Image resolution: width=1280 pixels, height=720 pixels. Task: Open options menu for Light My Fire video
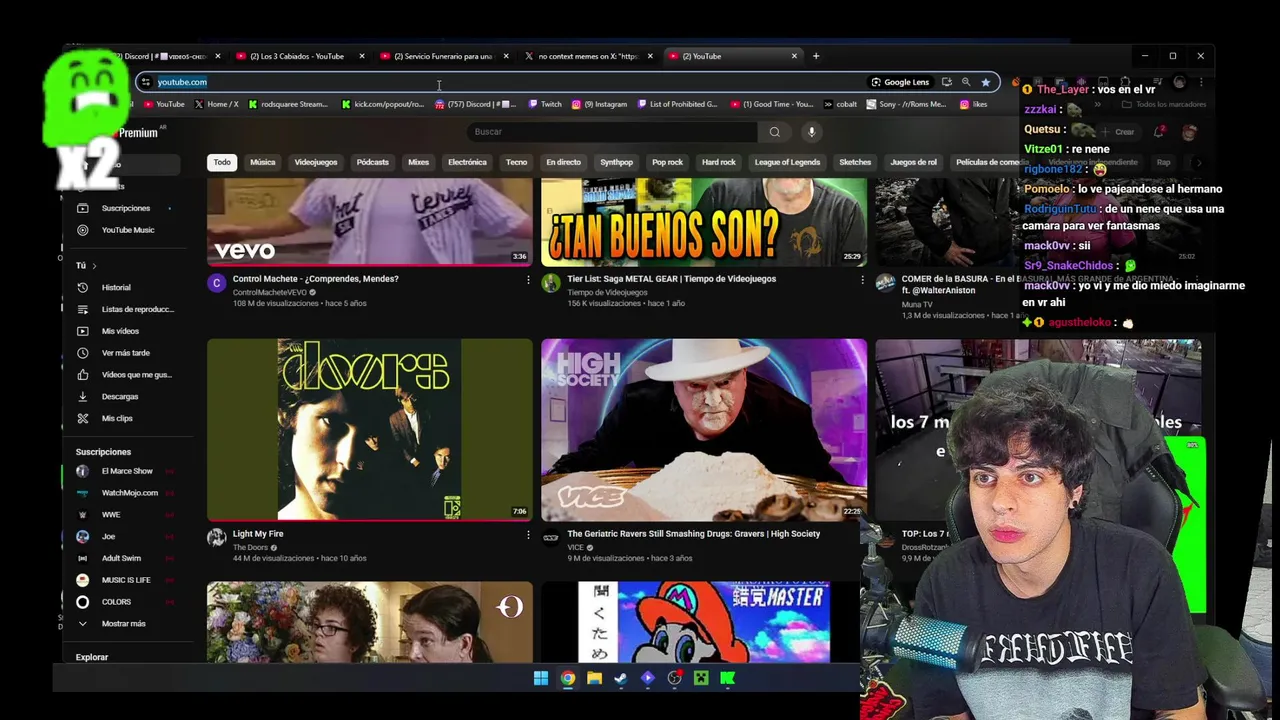(x=528, y=535)
